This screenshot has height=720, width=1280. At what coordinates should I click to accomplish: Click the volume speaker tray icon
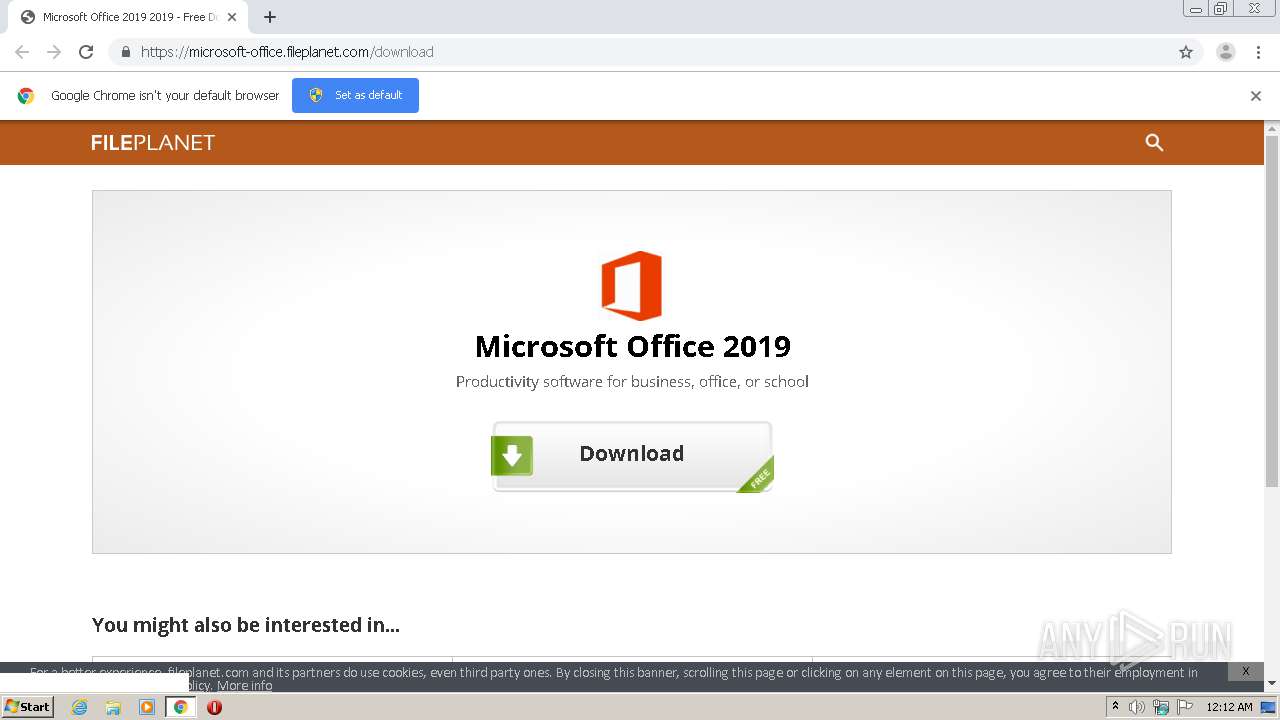(1137, 707)
